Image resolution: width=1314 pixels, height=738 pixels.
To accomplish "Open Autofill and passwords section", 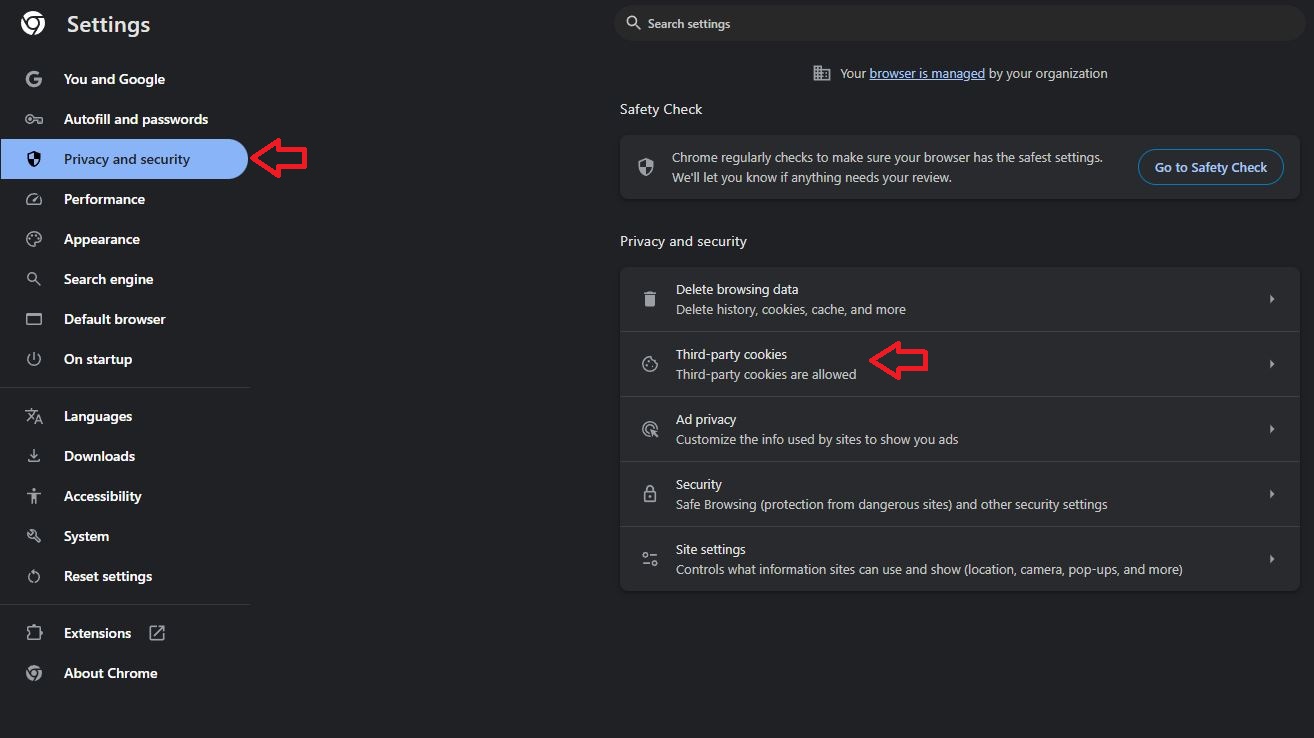I will click(135, 119).
